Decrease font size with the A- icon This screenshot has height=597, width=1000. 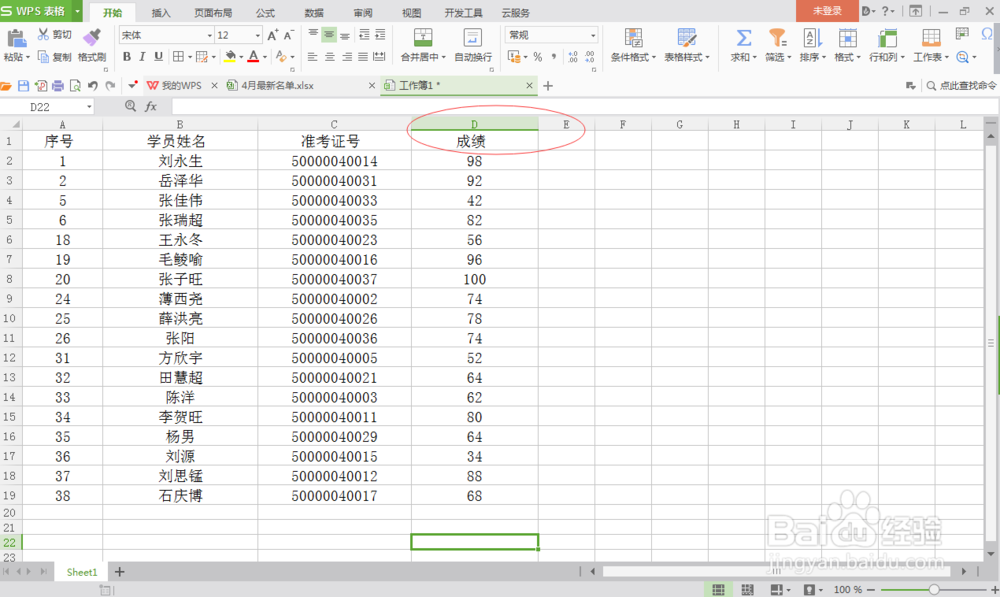pyautogui.click(x=288, y=35)
